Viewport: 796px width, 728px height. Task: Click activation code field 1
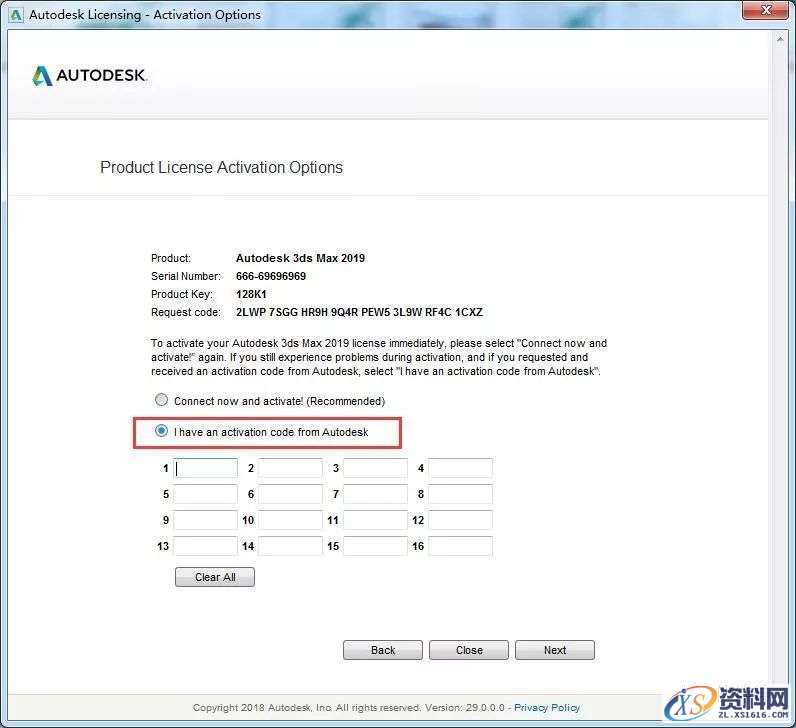click(x=206, y=468)
